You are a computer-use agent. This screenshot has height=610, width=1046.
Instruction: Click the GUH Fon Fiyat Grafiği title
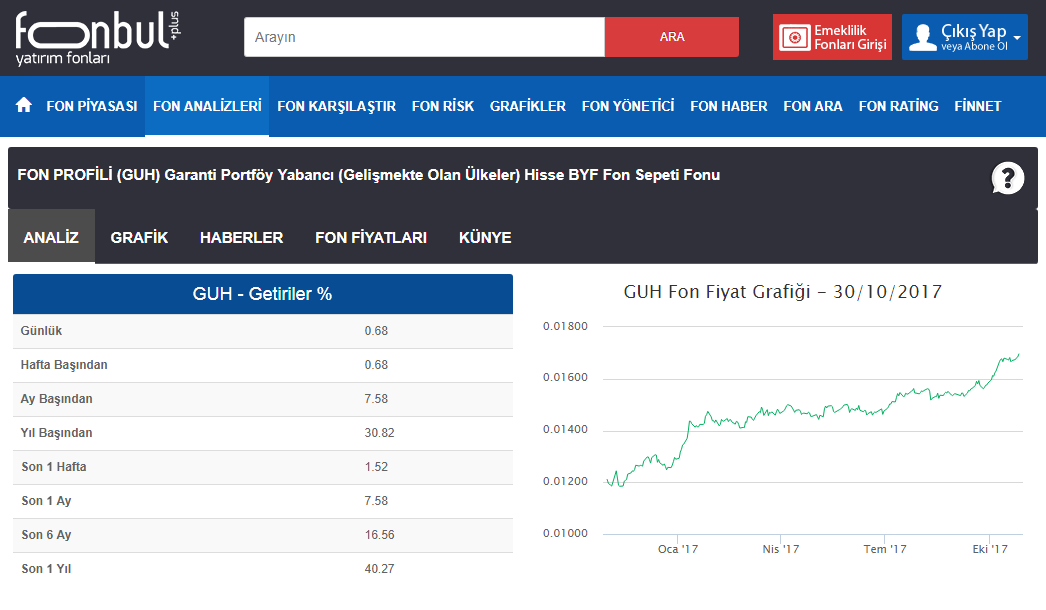(x=782, y=292)
